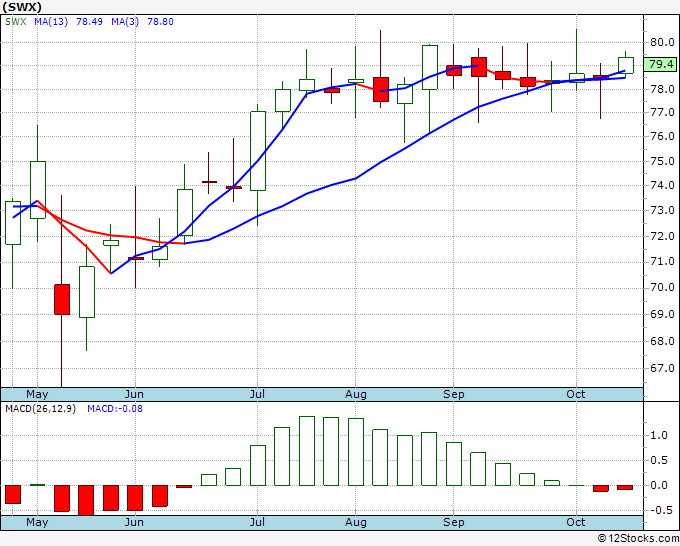Select Aug on the price chart date axis
This screenshot has width=680, height=546.
356,395
